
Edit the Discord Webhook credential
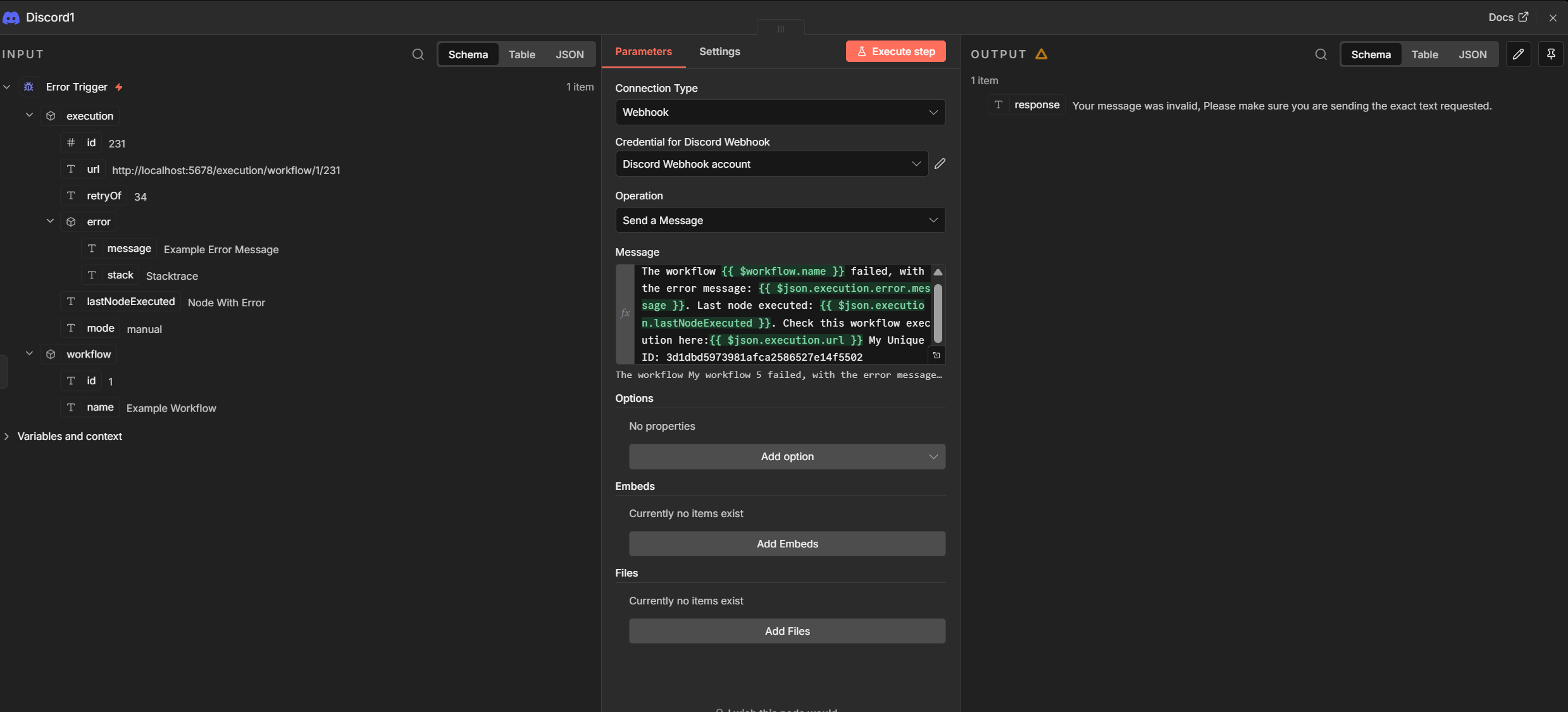[x=940, y=164]
